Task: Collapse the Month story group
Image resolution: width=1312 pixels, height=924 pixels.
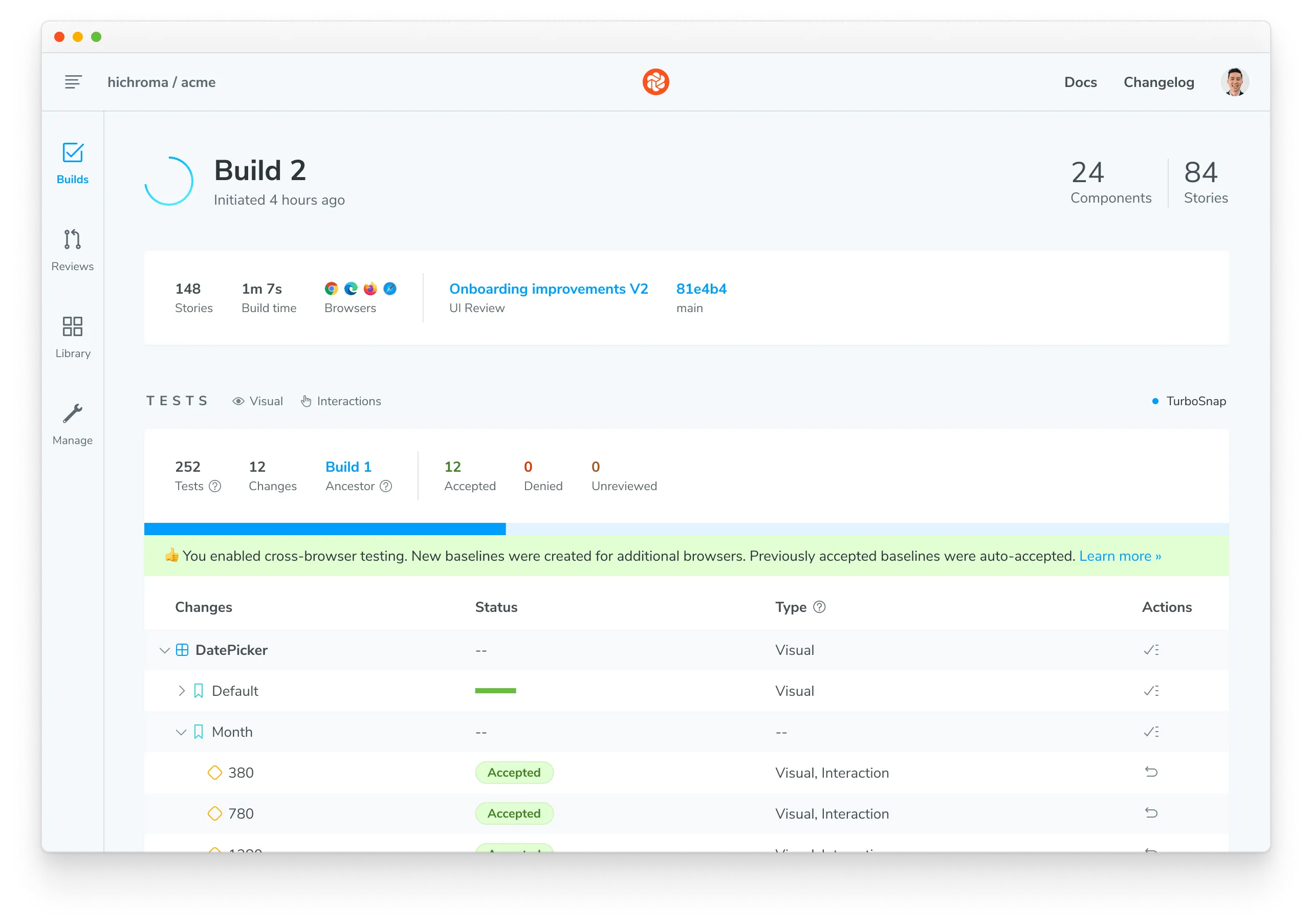Action: [181, 732]
